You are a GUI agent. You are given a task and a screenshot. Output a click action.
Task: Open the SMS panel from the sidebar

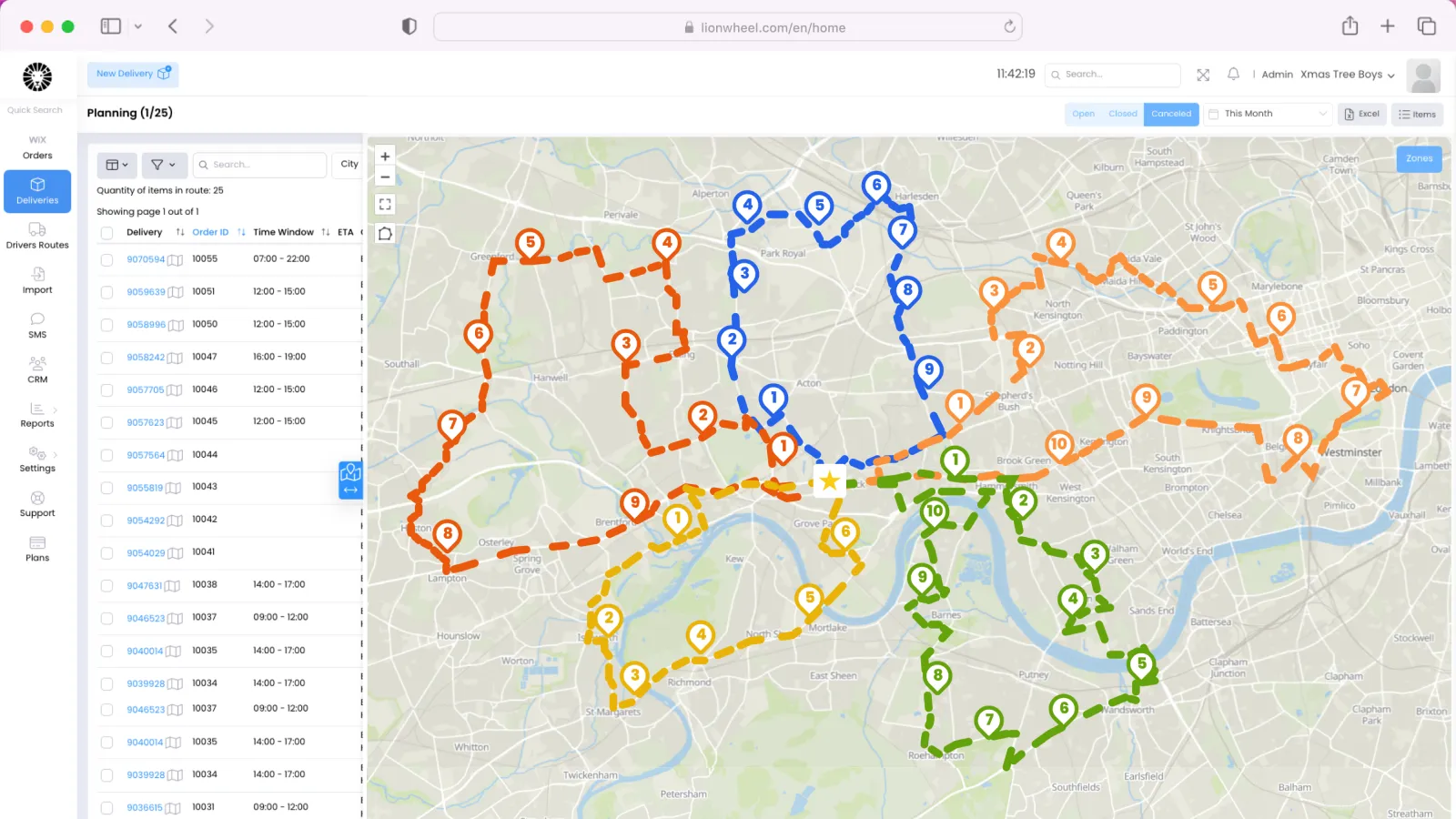coord(36,326)
